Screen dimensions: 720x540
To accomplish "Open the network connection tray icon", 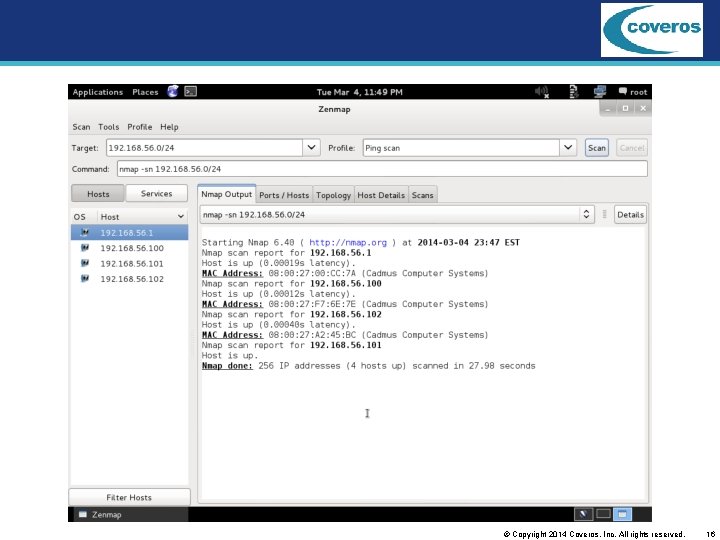I will pos(599,91).
